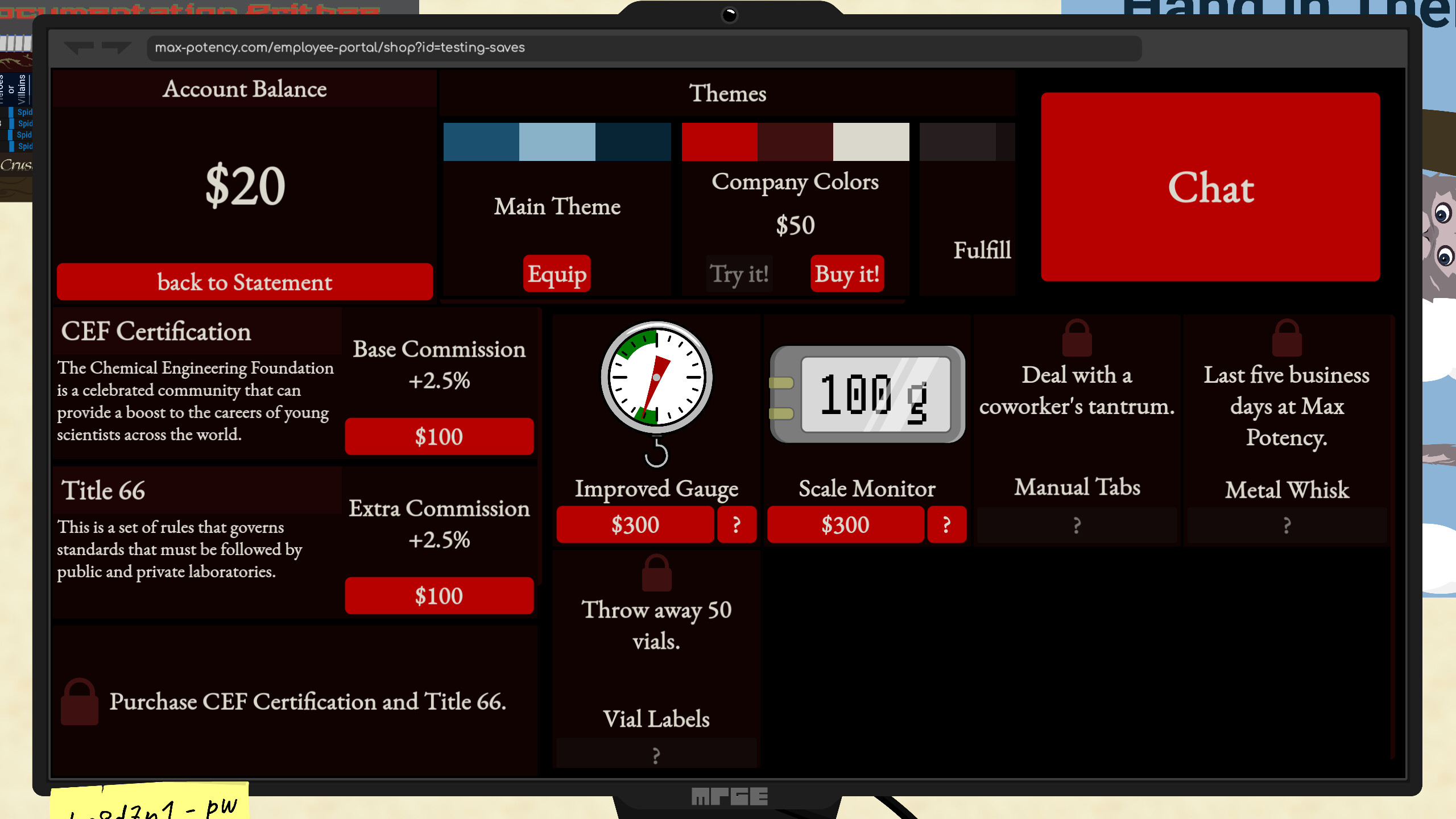Viewport: 1456px width, 819px height.
Task: Click the lock icon beside Purchase CEF Certification
Action: click(x=80, y=702)
